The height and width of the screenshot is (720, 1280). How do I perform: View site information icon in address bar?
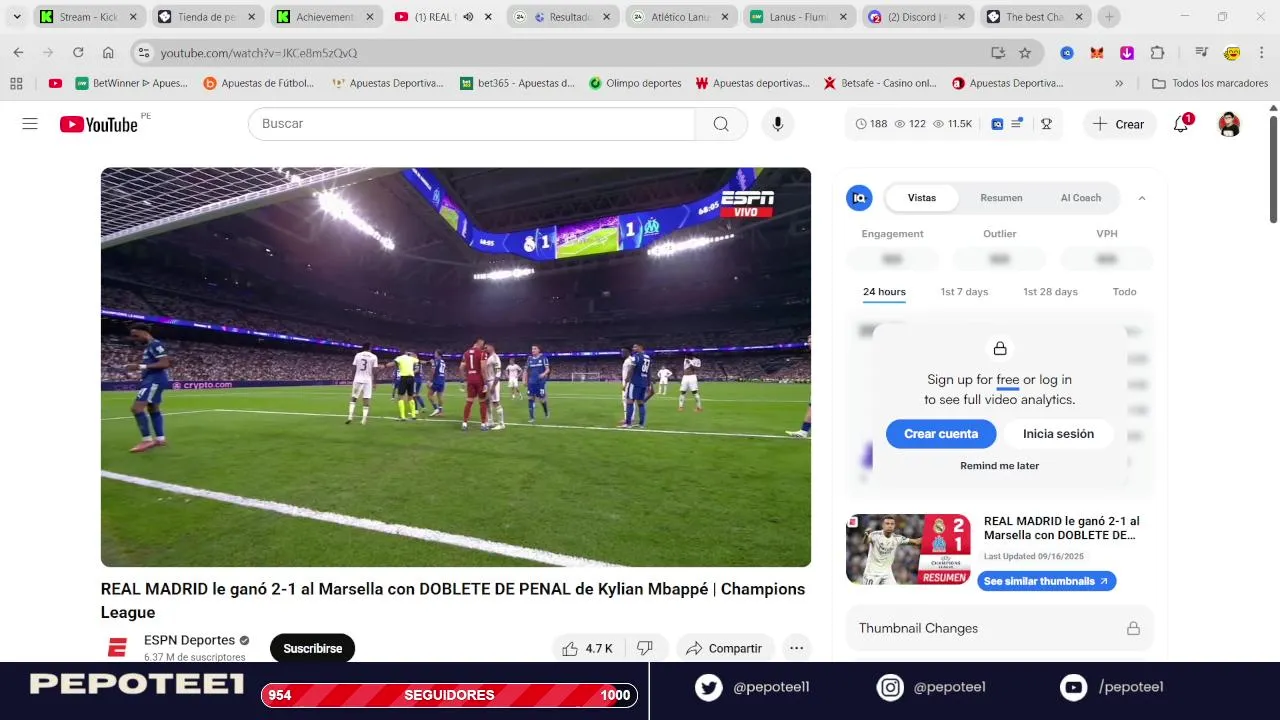(143, 53)
